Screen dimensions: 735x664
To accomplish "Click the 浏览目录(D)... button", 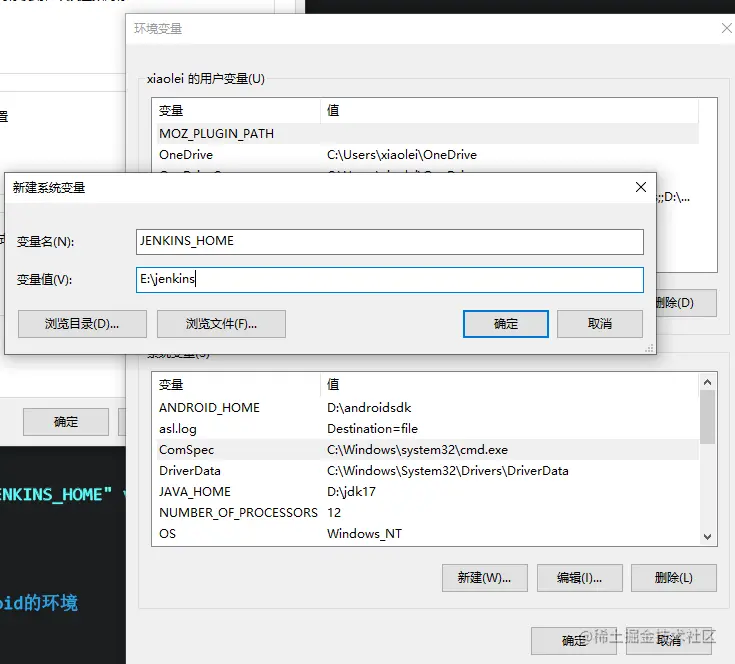I will pos(82,323).
